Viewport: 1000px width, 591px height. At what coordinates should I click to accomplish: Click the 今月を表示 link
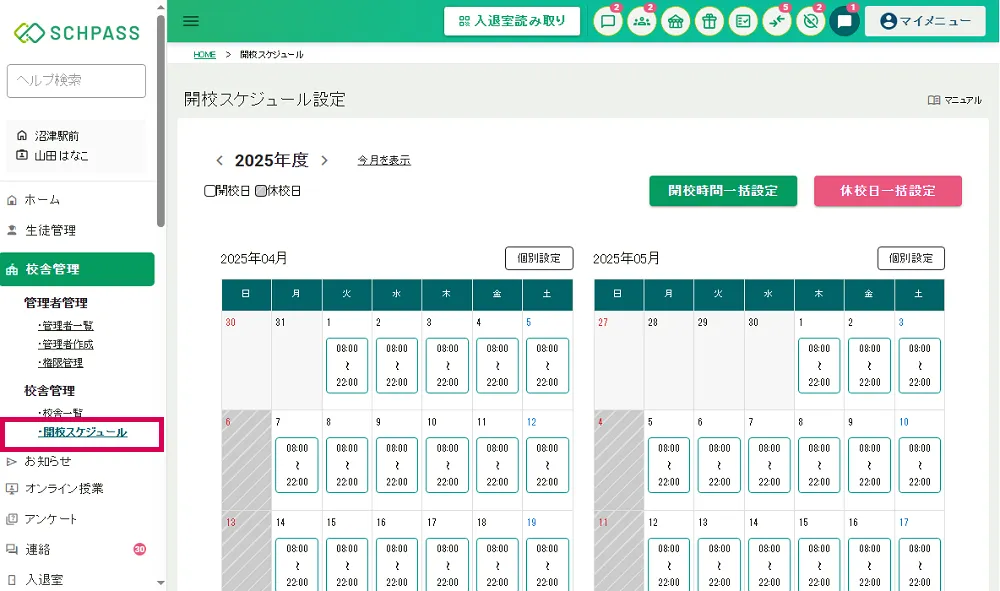(x=384, y=161)
